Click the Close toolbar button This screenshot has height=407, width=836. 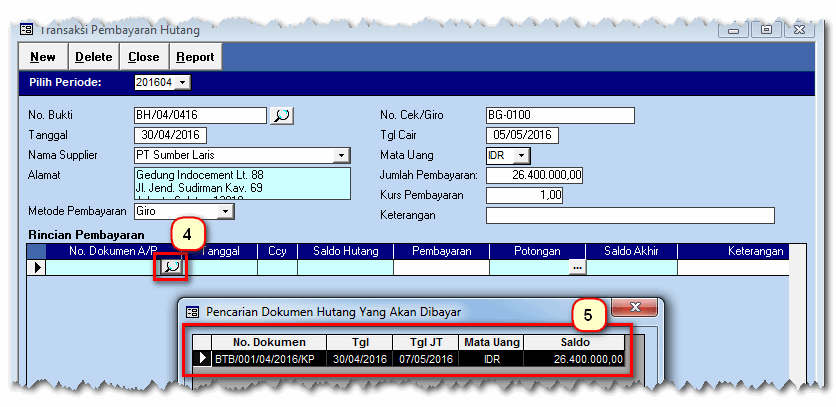[x=144, y=57]
